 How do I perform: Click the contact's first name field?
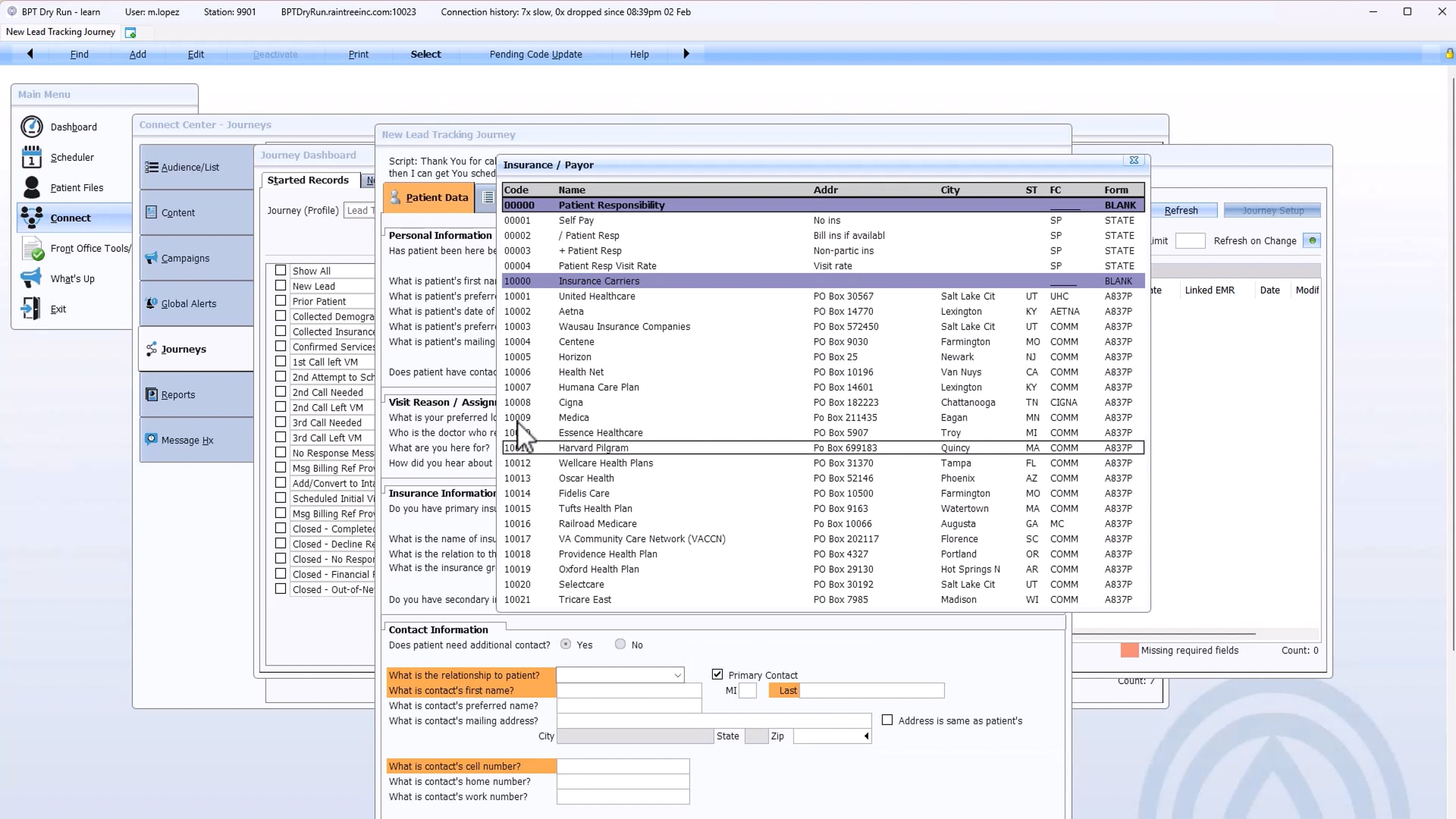[x=629, y=690]
